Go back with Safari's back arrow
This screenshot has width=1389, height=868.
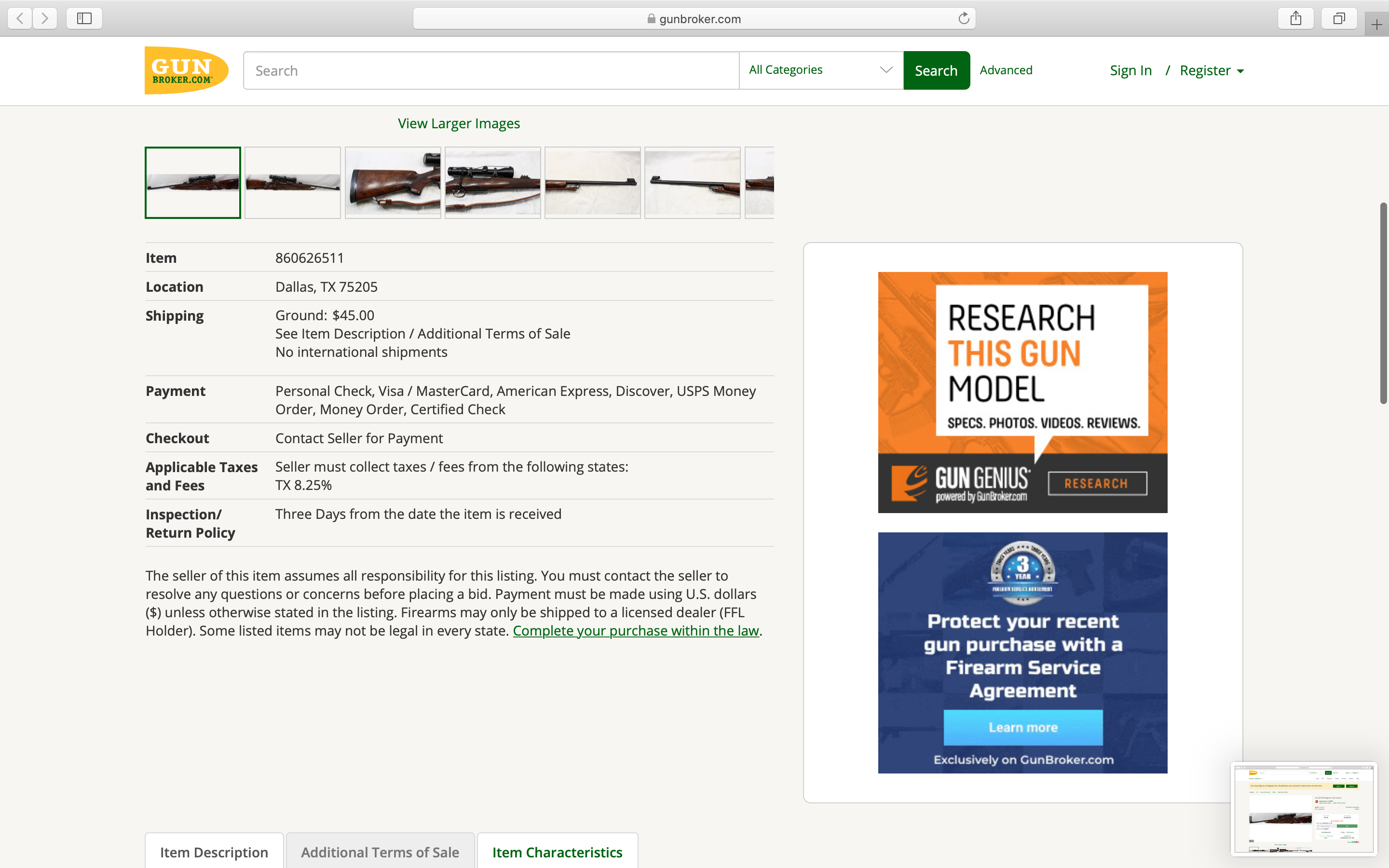tap(20, 18)
